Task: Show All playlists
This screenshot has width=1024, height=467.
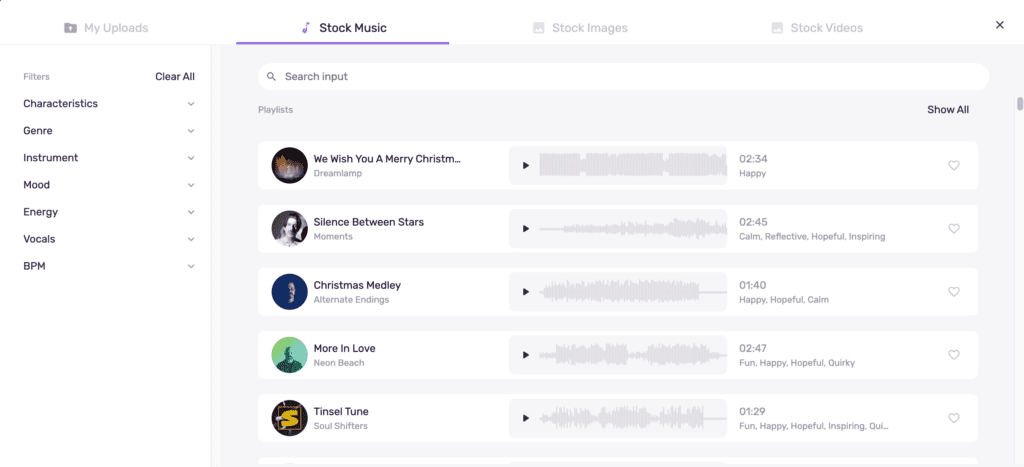Action: point(948,110)
